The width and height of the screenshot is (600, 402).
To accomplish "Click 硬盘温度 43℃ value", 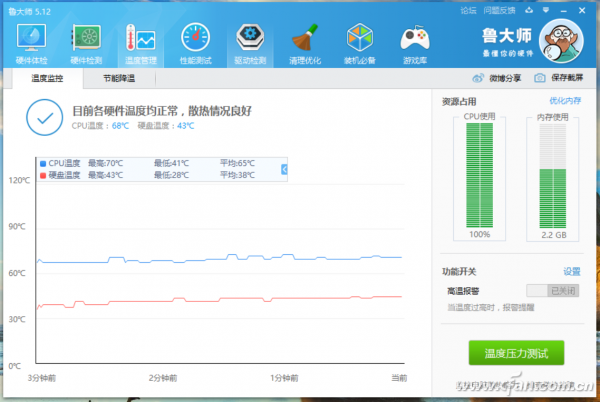I will coord(186,126).
